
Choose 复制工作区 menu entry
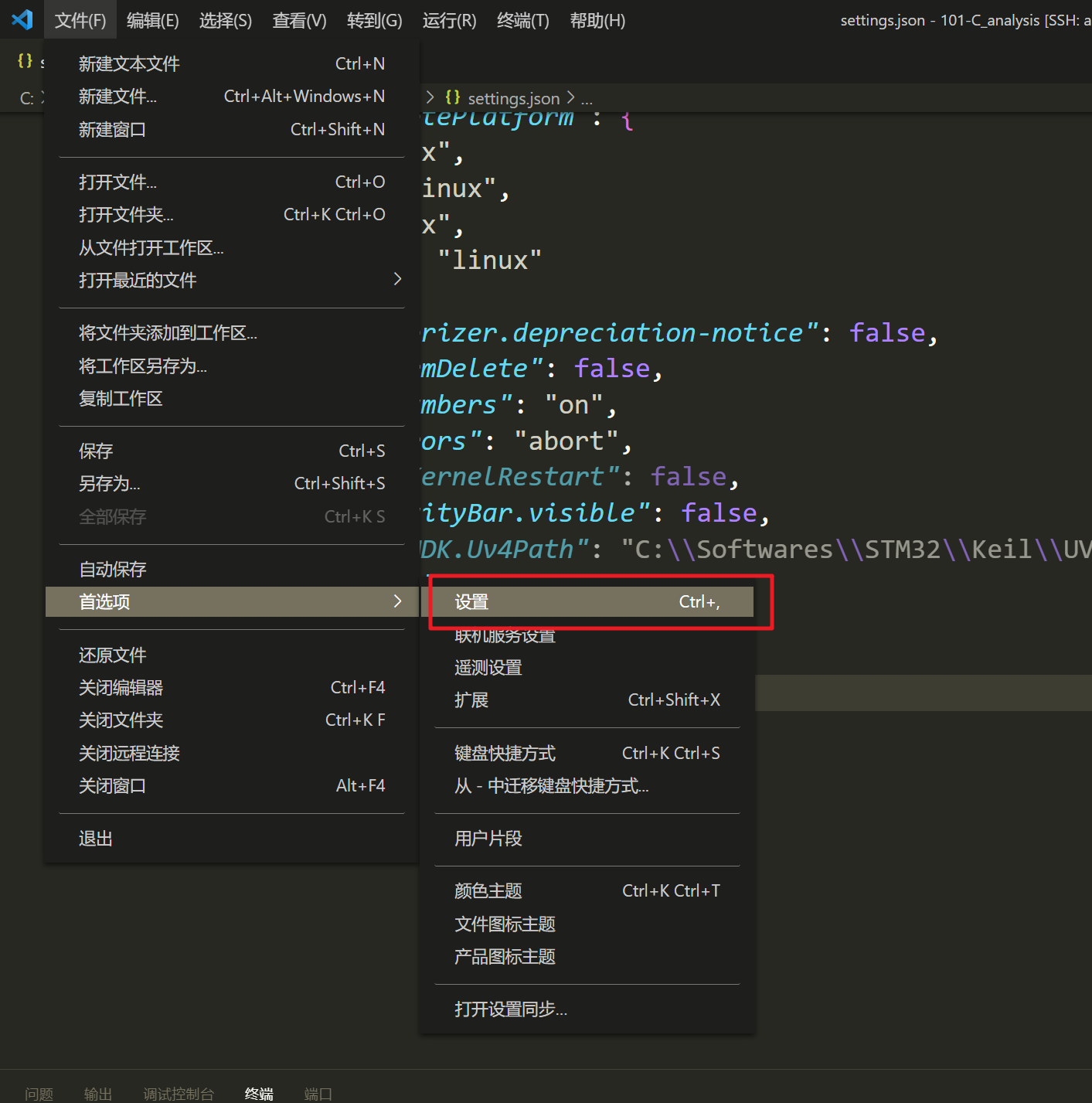(x=232, y=398)
